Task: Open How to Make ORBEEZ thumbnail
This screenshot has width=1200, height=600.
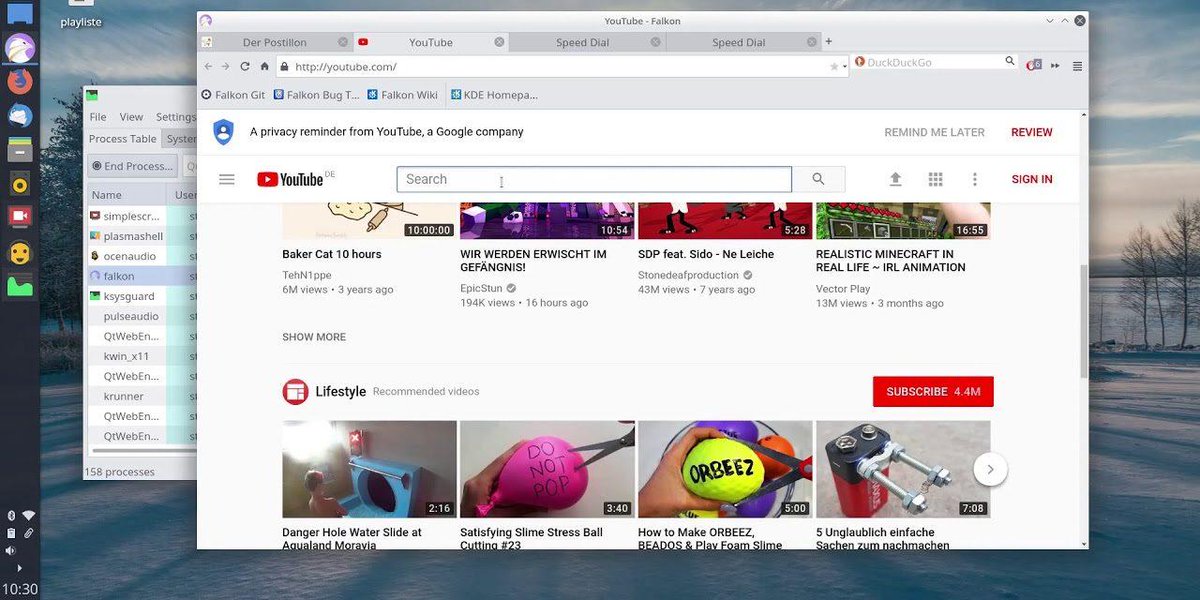Action: pos(725,469)
